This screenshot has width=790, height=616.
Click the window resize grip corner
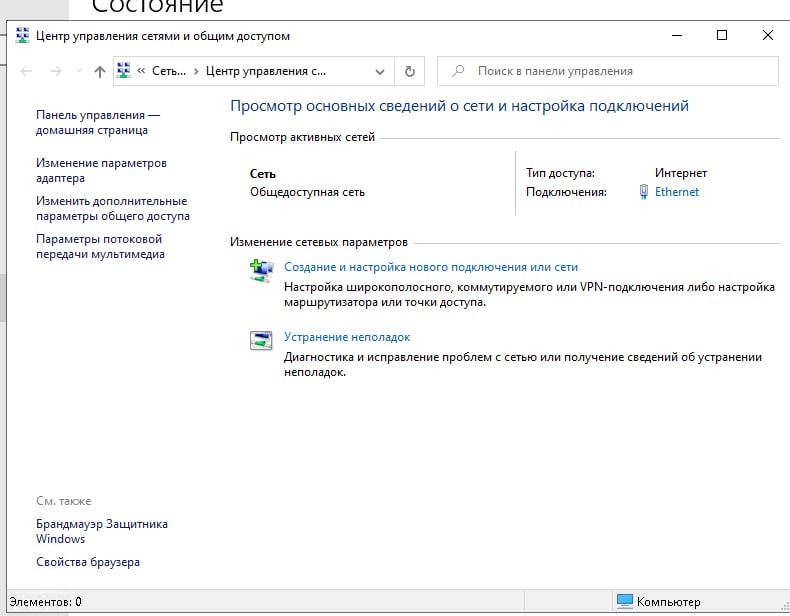[784, 606]
